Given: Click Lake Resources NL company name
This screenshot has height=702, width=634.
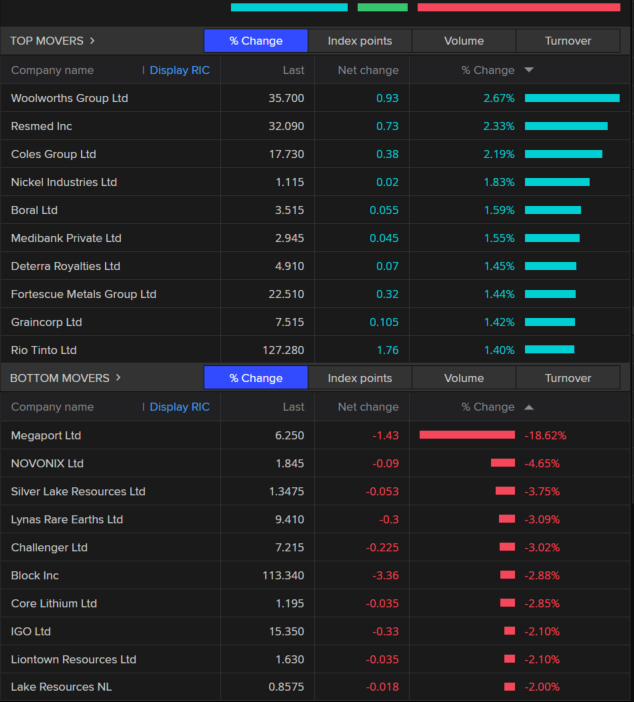Looking at the screenshot, I should point(61,687).
